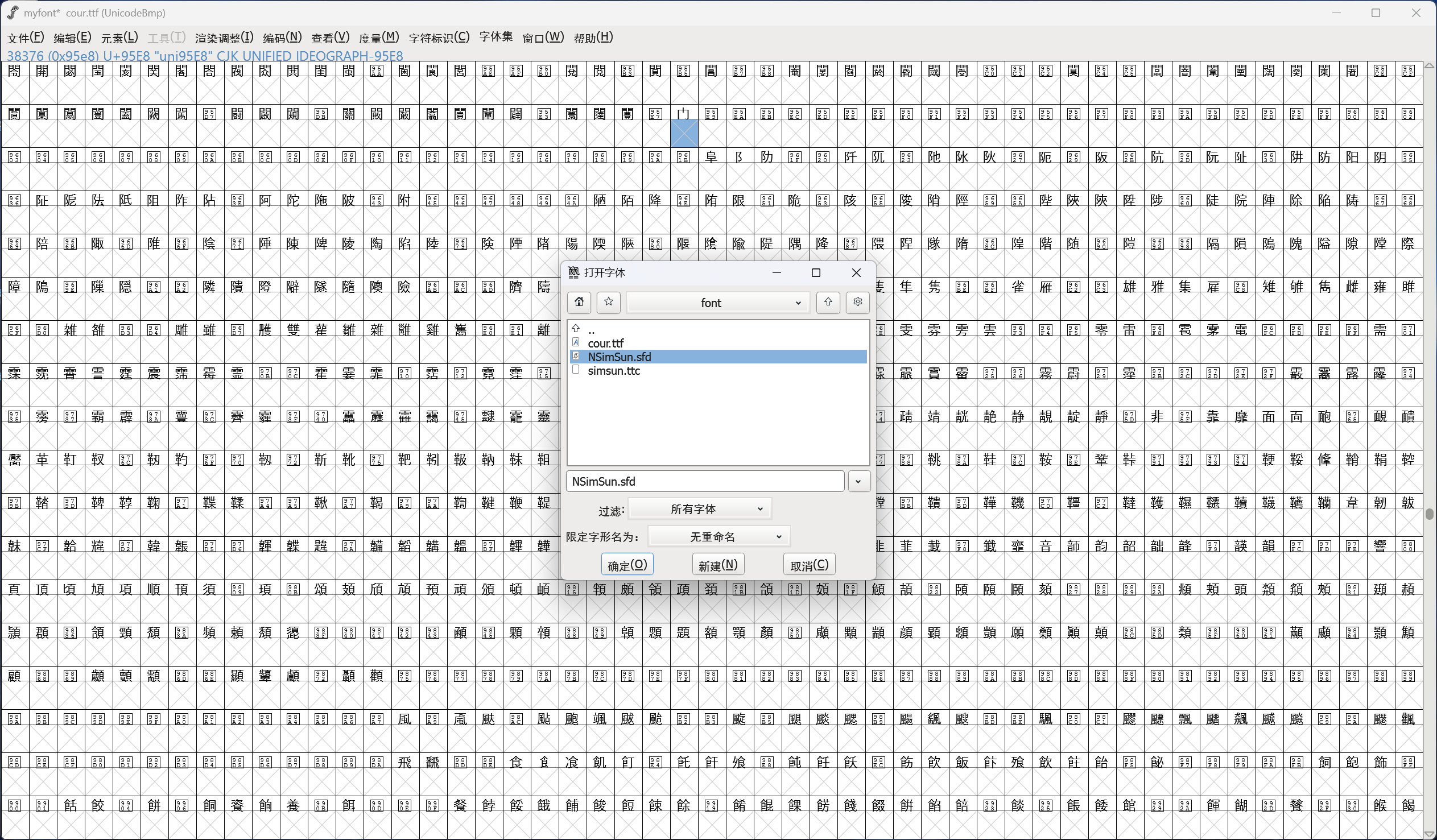Click the parent directory arrow entry

(x=576, y=329)
